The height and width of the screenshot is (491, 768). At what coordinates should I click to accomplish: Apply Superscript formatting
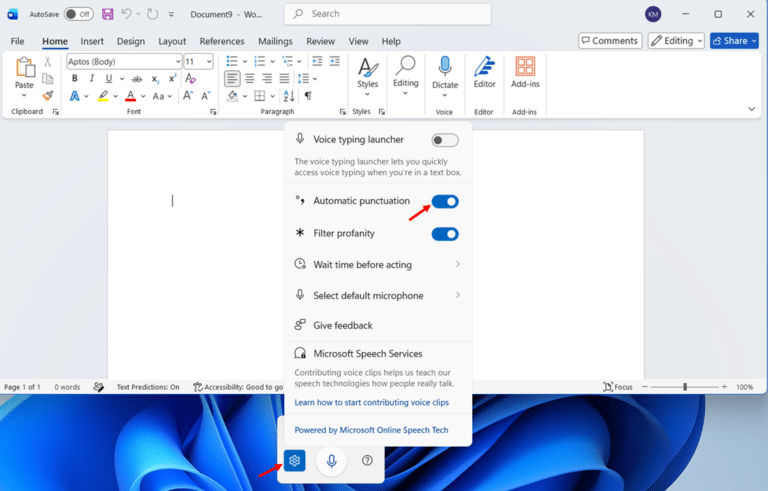pyautogui.click(x=172, y=78)
